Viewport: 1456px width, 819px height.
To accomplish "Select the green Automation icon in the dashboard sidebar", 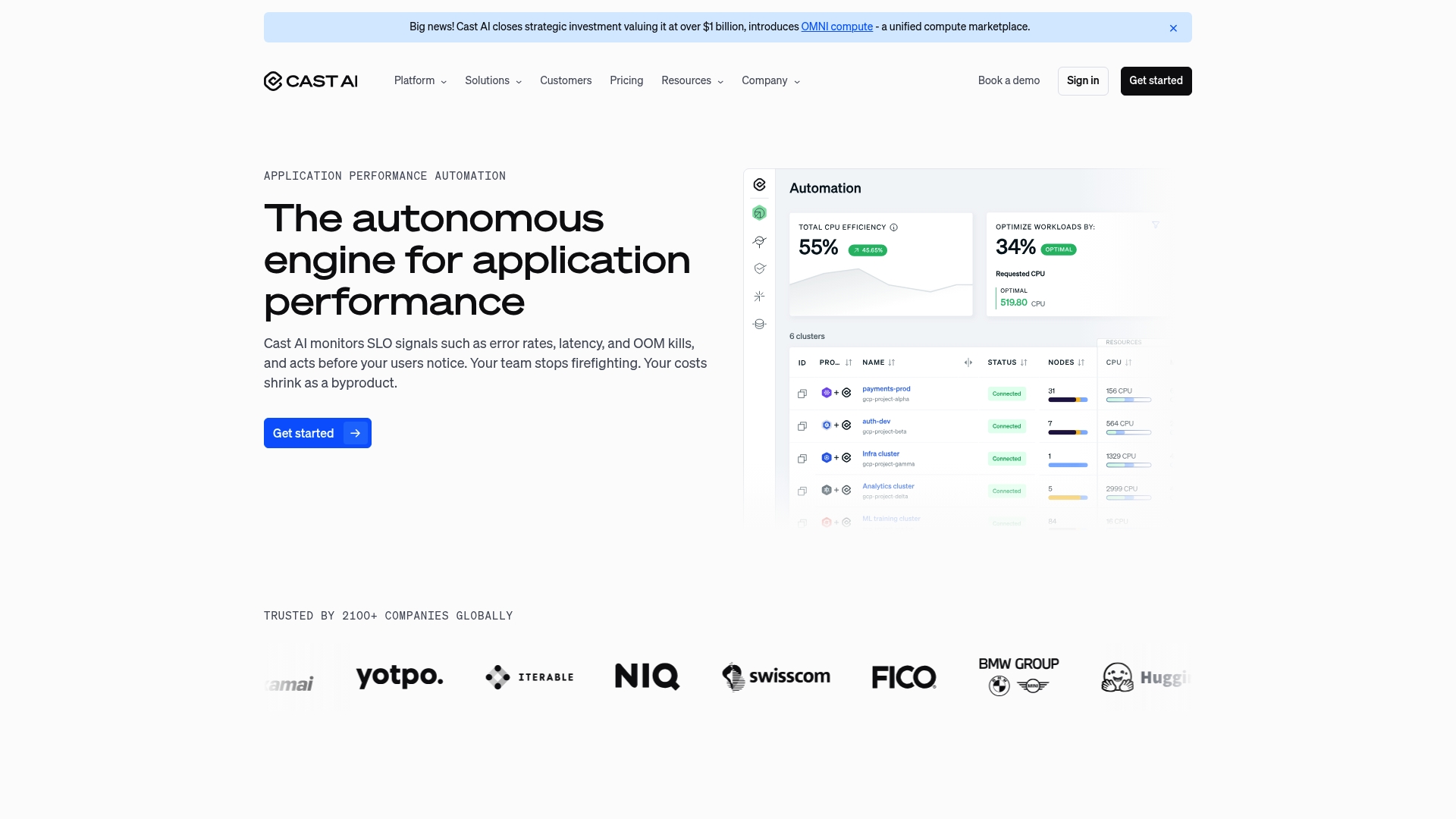I will 758,212.
